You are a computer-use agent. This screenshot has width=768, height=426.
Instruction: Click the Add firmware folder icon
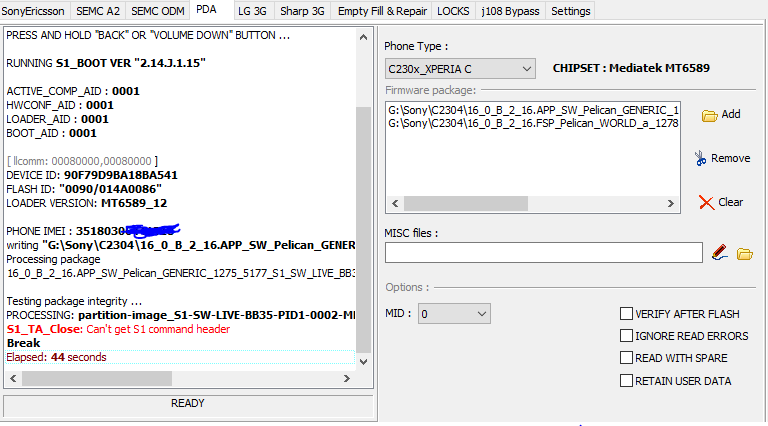[x=709, y=116]
